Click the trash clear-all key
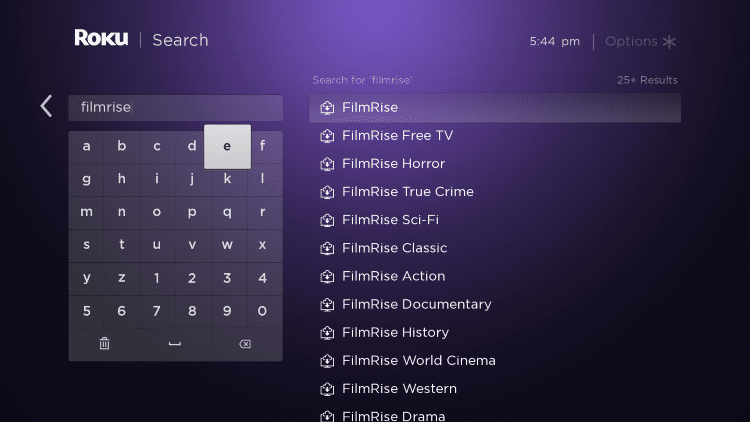 point(104,344)
